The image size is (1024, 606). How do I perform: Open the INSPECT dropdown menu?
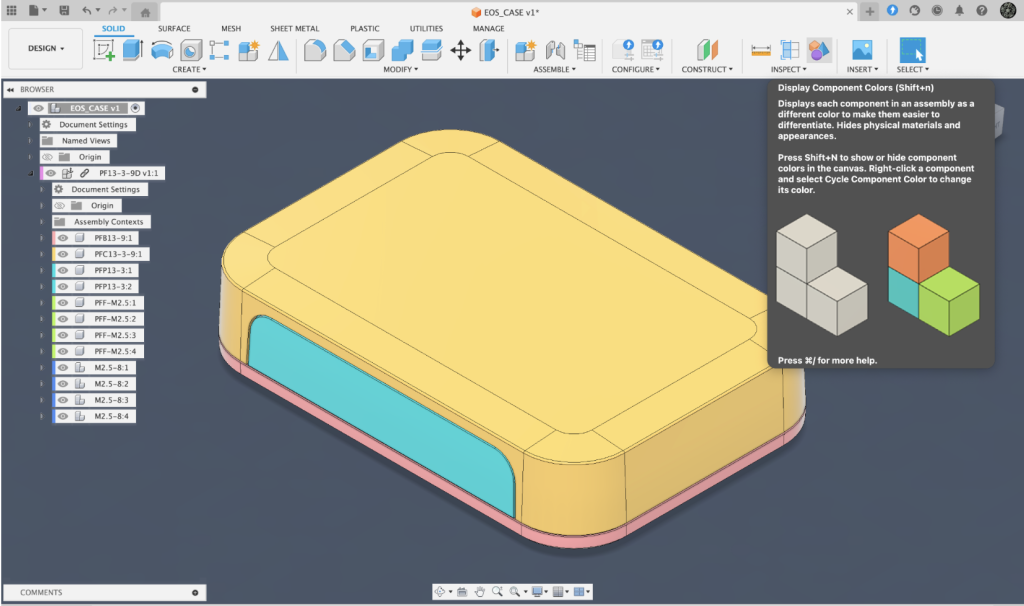click(789, 69)
